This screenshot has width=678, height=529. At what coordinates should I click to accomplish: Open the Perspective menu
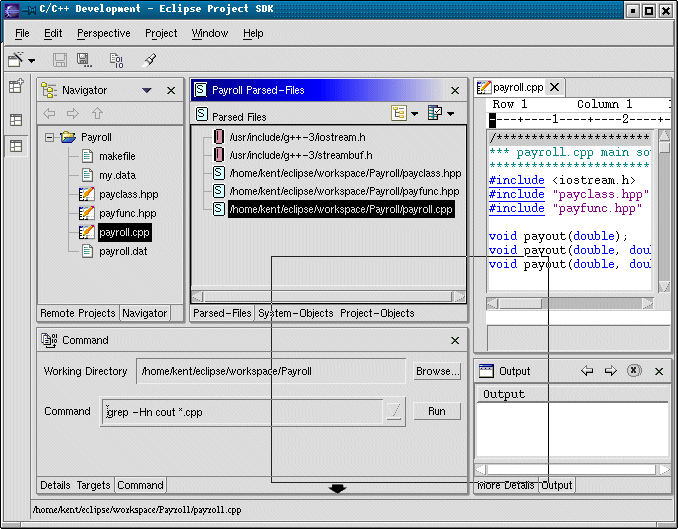click(x=103, y=33)
